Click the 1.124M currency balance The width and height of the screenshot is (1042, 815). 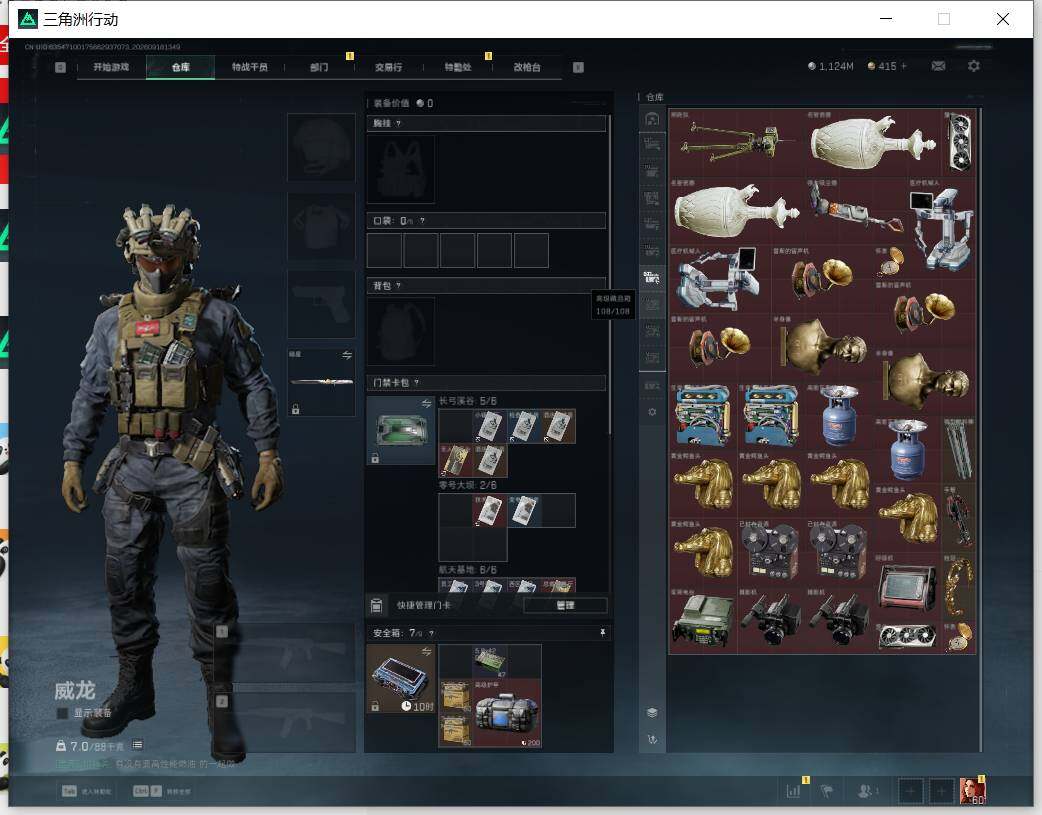pyautogui.click(x=831, y=66)
